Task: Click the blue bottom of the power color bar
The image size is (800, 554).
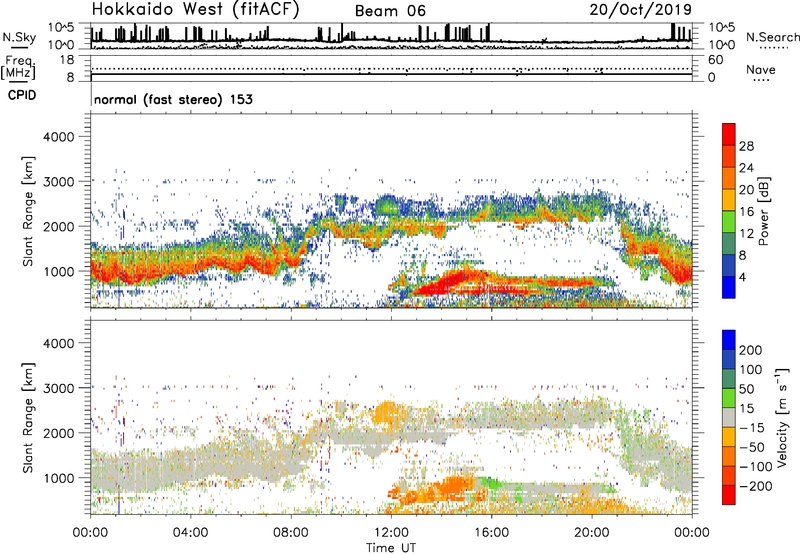Action: pyautogui.click(x=729, y=287)
